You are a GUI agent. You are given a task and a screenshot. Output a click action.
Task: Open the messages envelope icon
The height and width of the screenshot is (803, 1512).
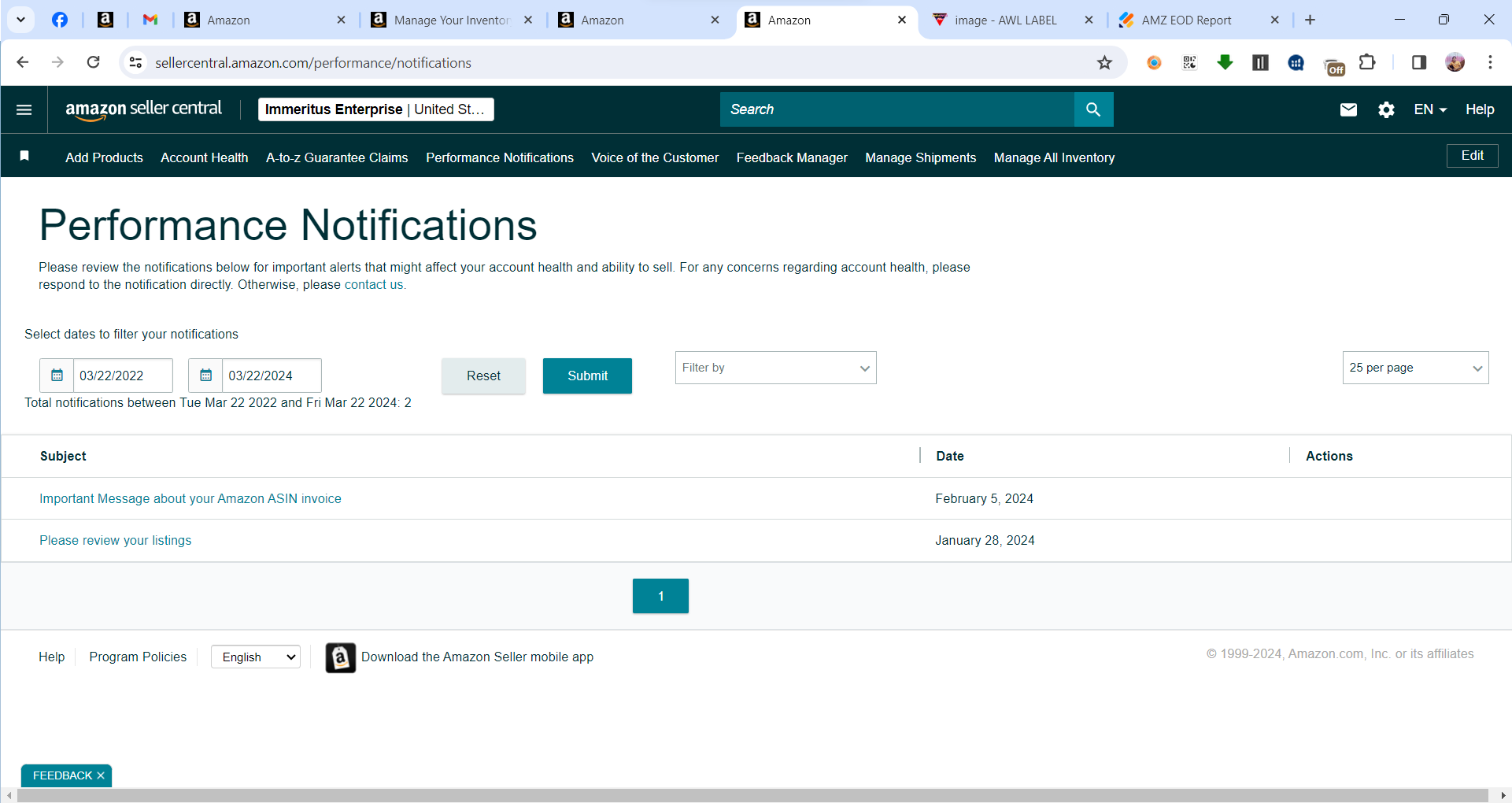[x=1348, y=109]
